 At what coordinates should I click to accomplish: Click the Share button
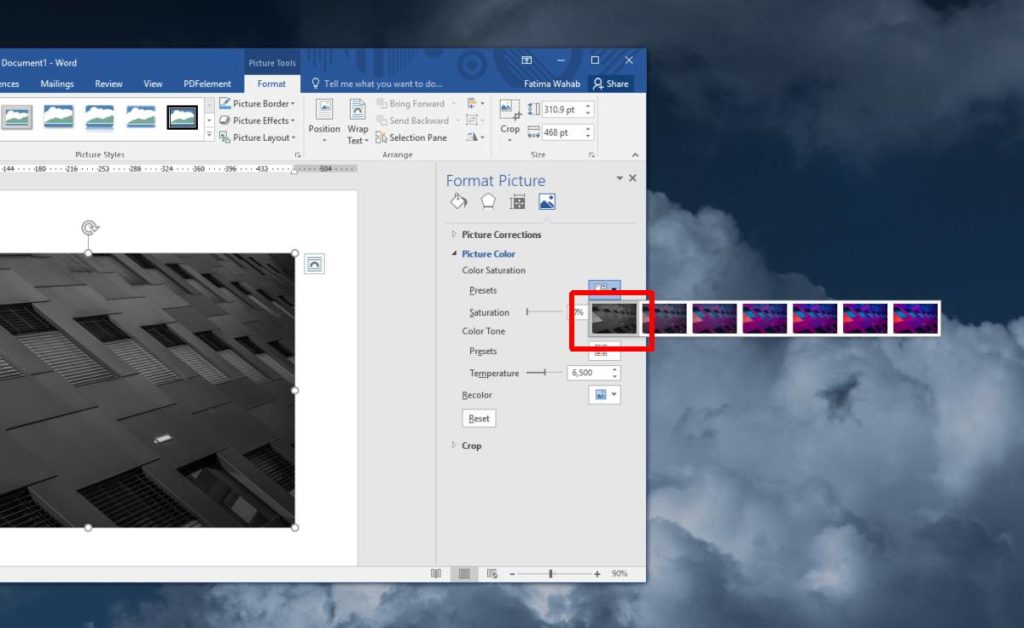(x=611, y=84)
